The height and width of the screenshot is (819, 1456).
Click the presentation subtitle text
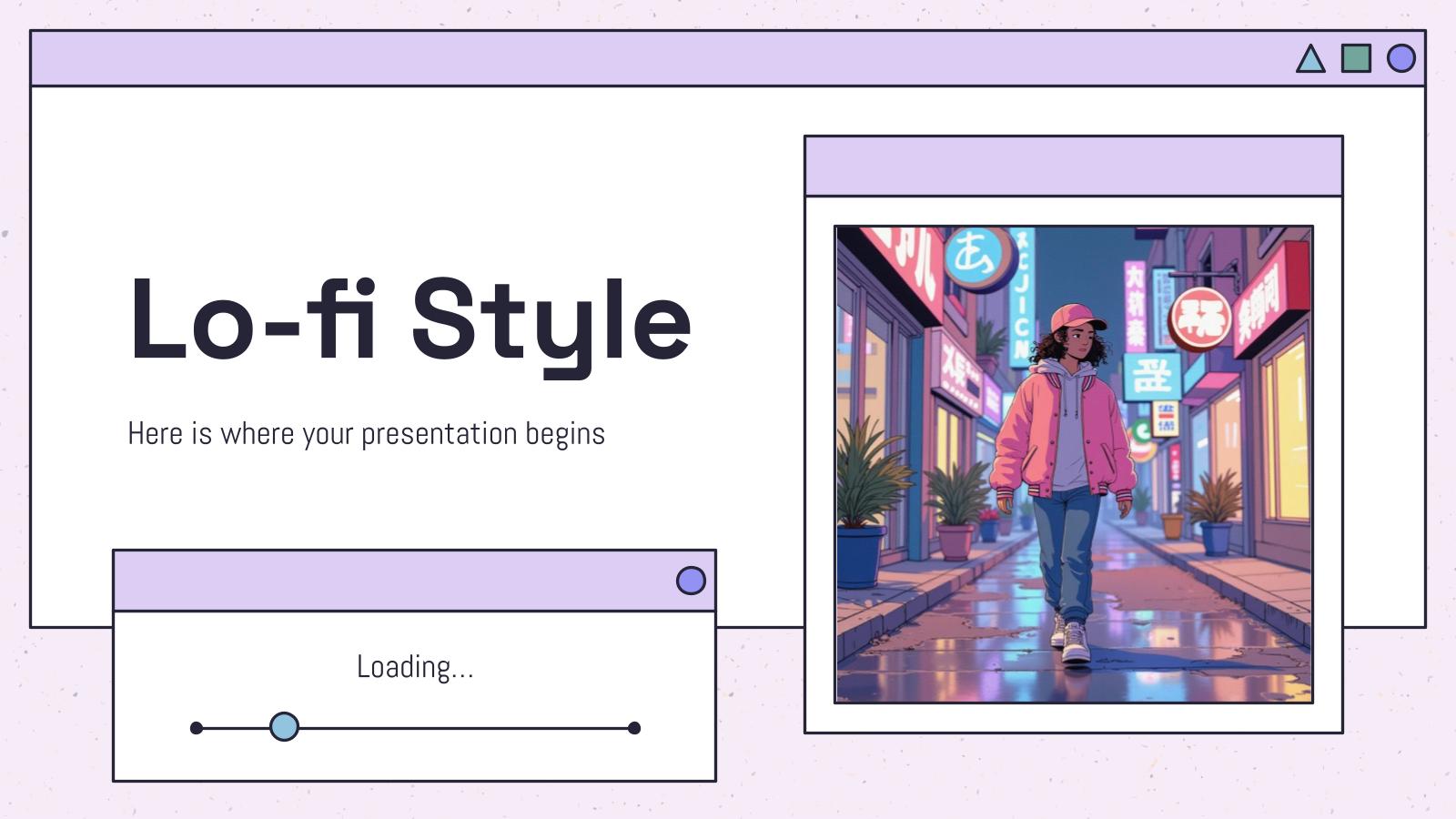(368, 434)
